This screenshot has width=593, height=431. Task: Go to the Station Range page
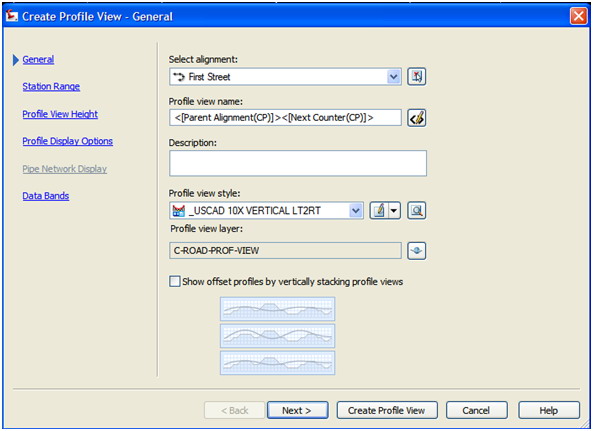(51, 87)
